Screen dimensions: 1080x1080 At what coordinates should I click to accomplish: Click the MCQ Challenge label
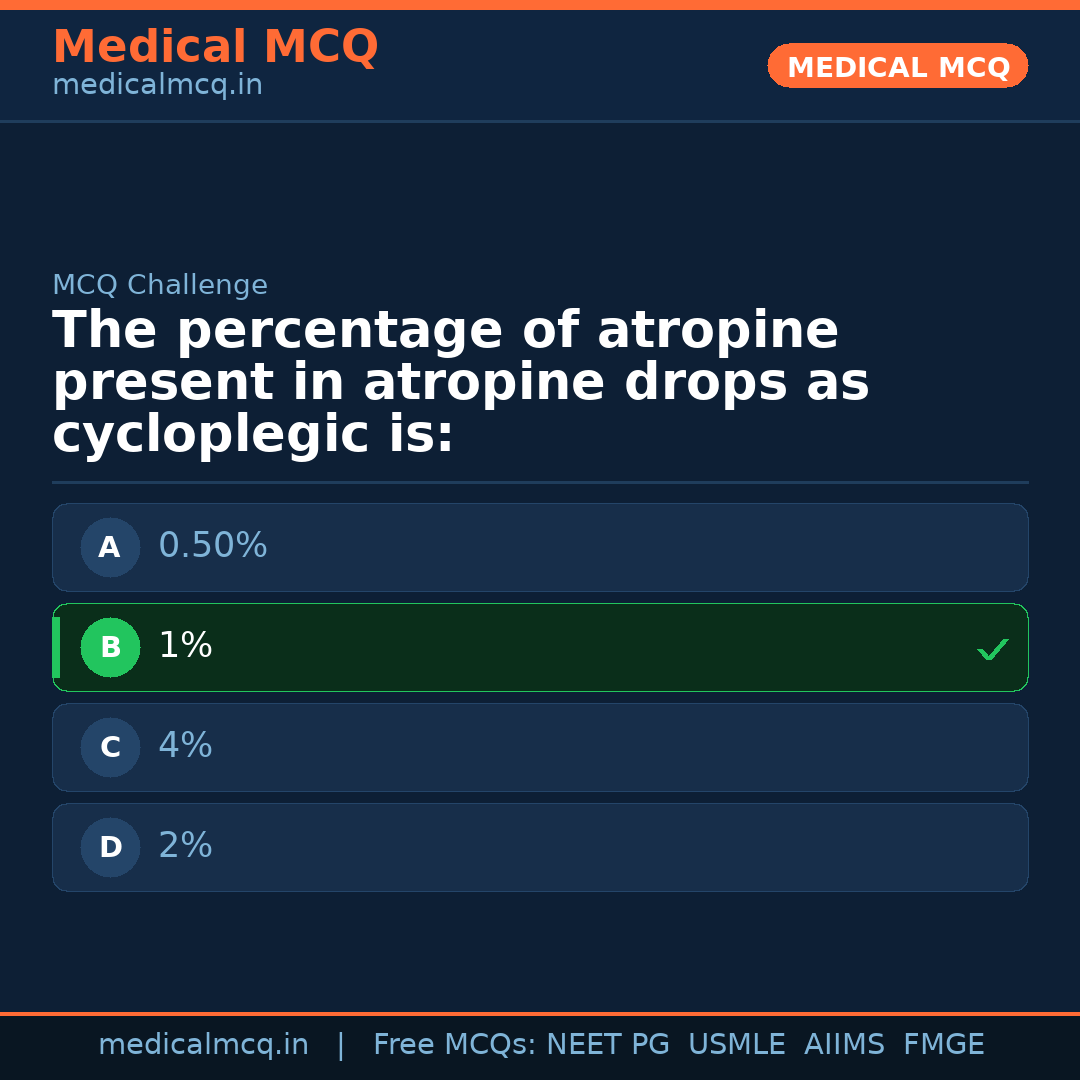click(160, 286)
